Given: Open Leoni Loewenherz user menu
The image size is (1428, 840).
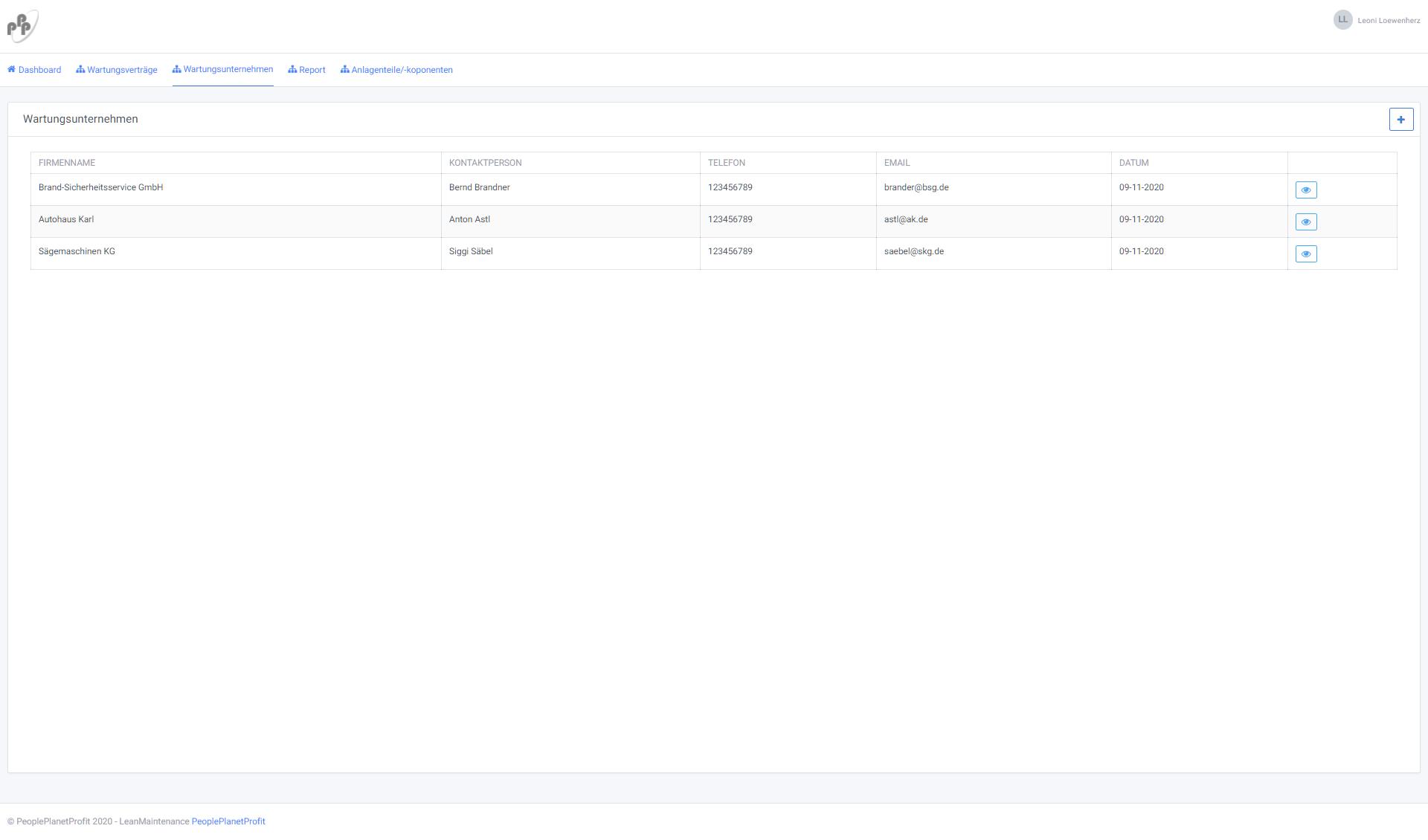Looking at the screenshot, I should click(1388, 21).
